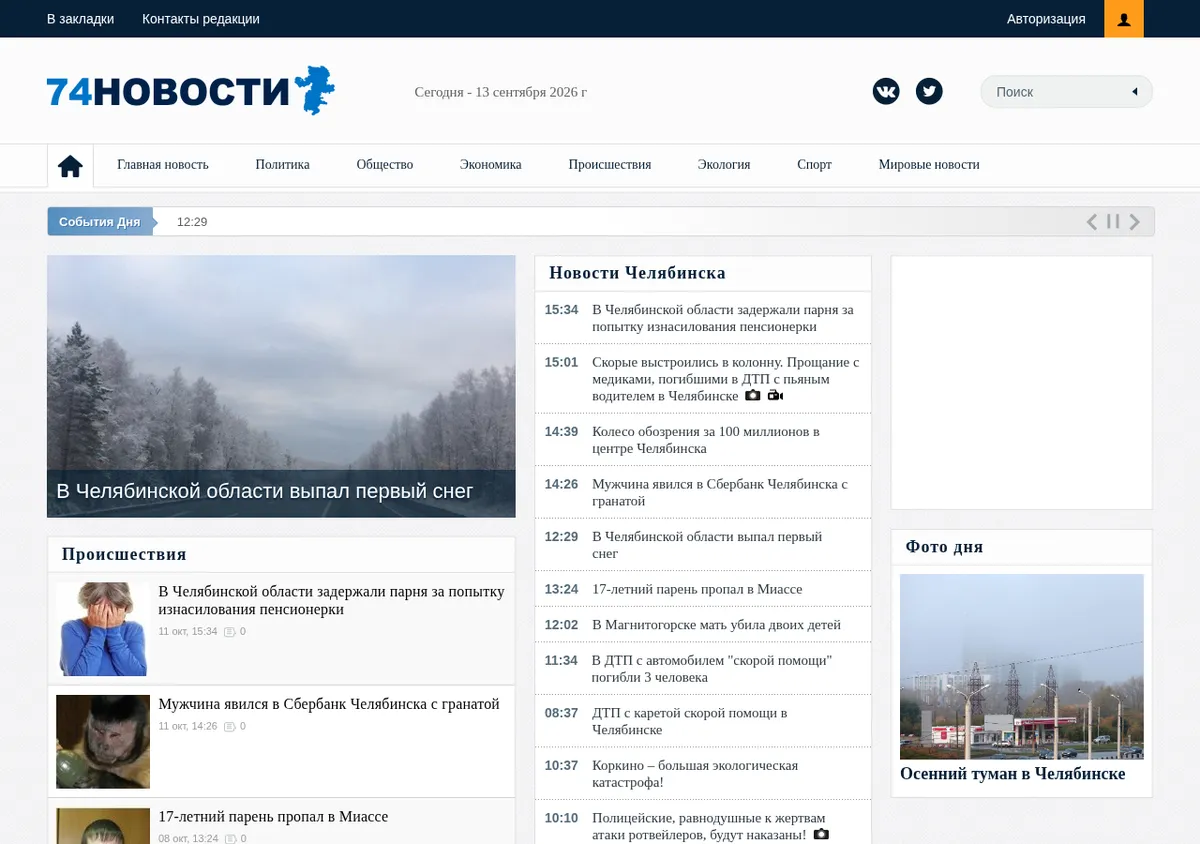Open the Политика menu section
The width and height of the screenshot is (1200, 844).
[282, 165]
